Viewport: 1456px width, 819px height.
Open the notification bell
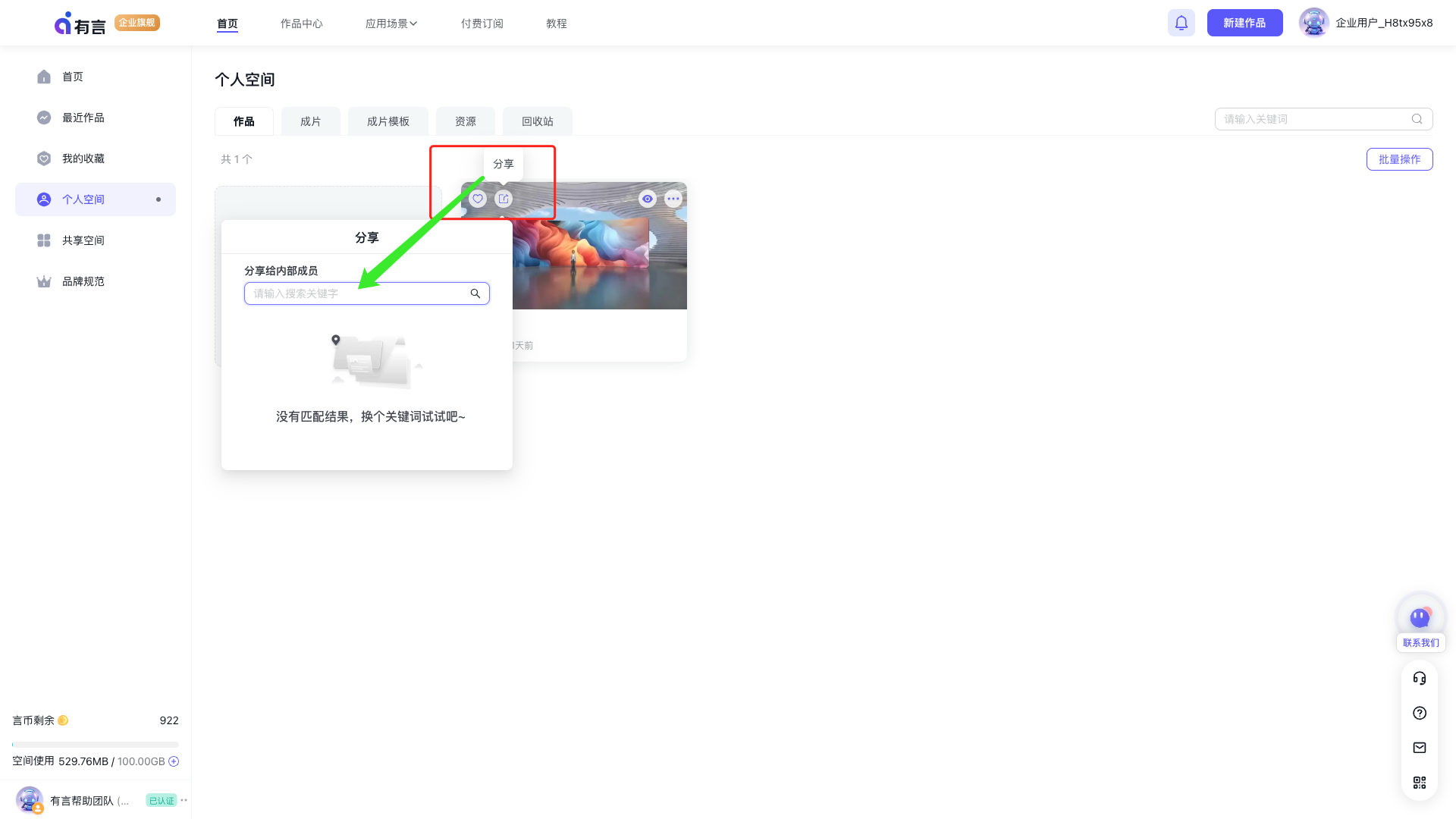pyautogui.click(x=1181, y=23)
